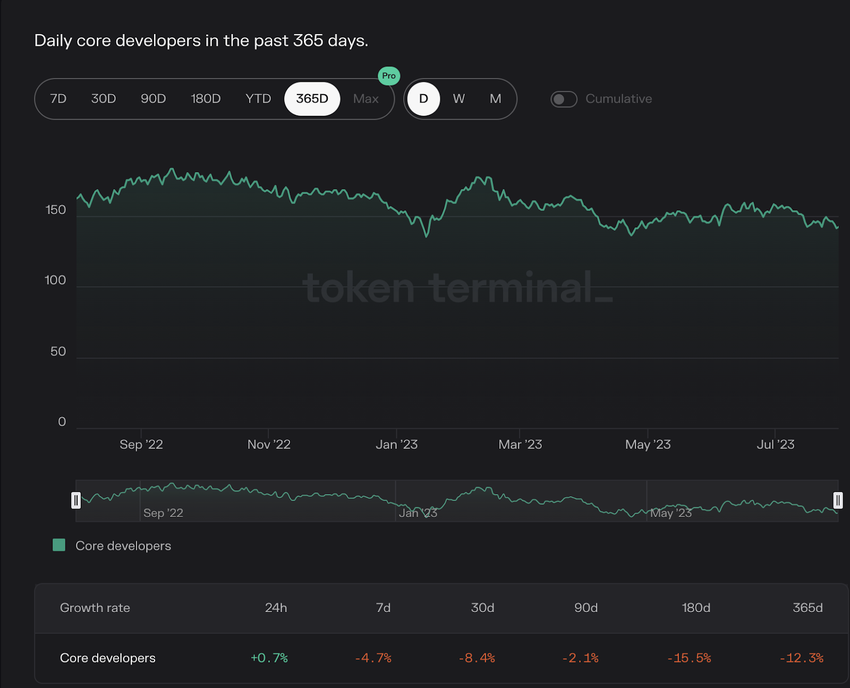Switch to 90D time range
The height and width of the screenshot is (688, 850).
click(x=153, y=99)
